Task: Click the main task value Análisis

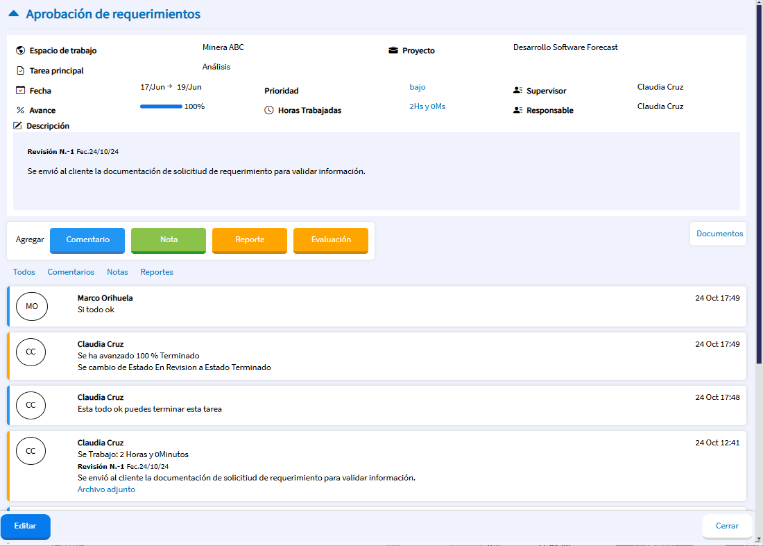Action: click(x=216, y=67)
